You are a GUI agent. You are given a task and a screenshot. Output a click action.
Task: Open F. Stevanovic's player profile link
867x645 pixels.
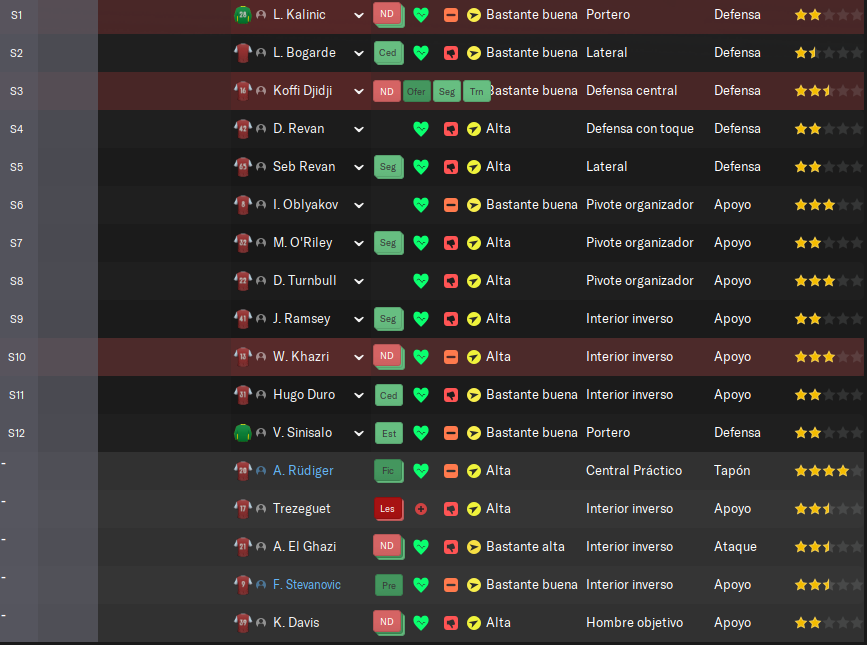tap(307, 584)
